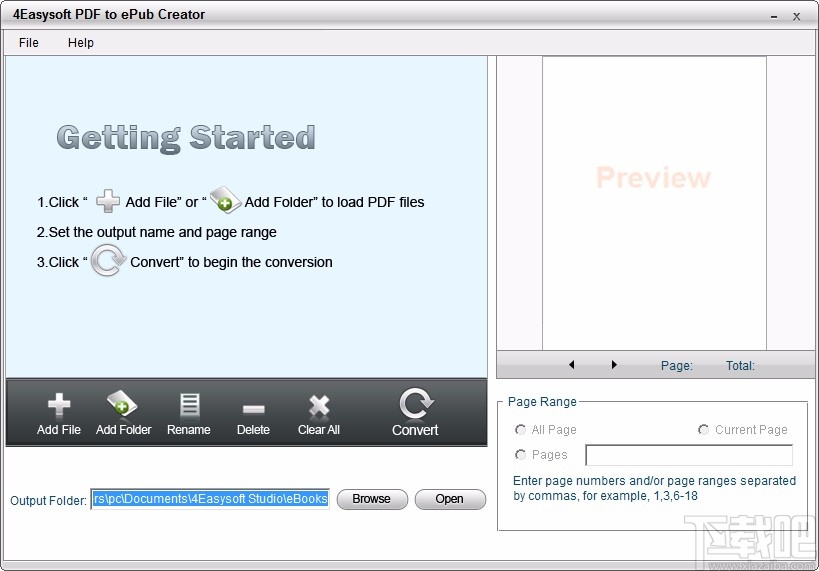This screenshot has width=819, height=571.
Task: Click the Output Folder path field
Action: [210, 499]
